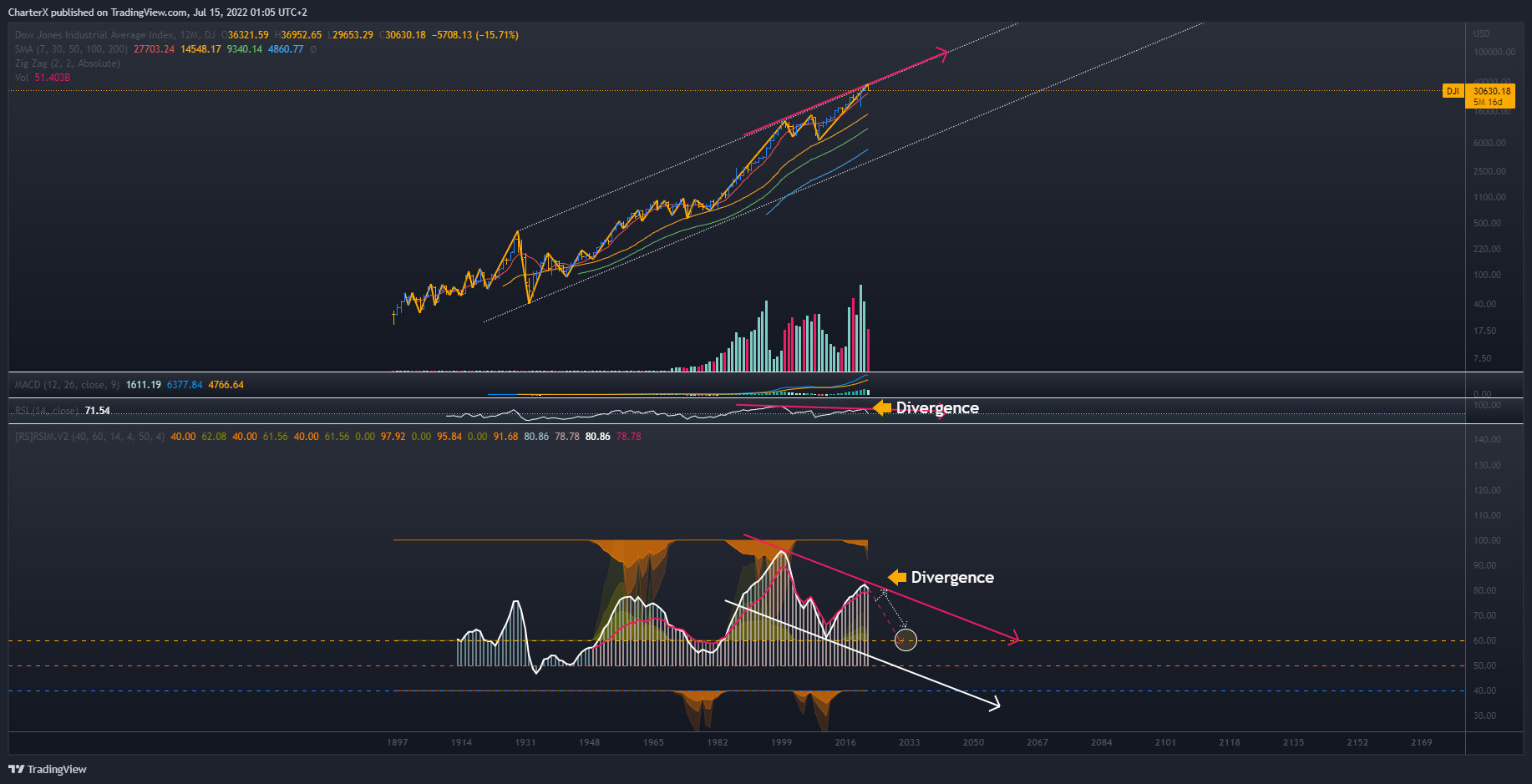The width and height of the screenshot is (1532, 784).
Task: Click the Divergence label in the RSIM pane
Action: tap(952, 577)
